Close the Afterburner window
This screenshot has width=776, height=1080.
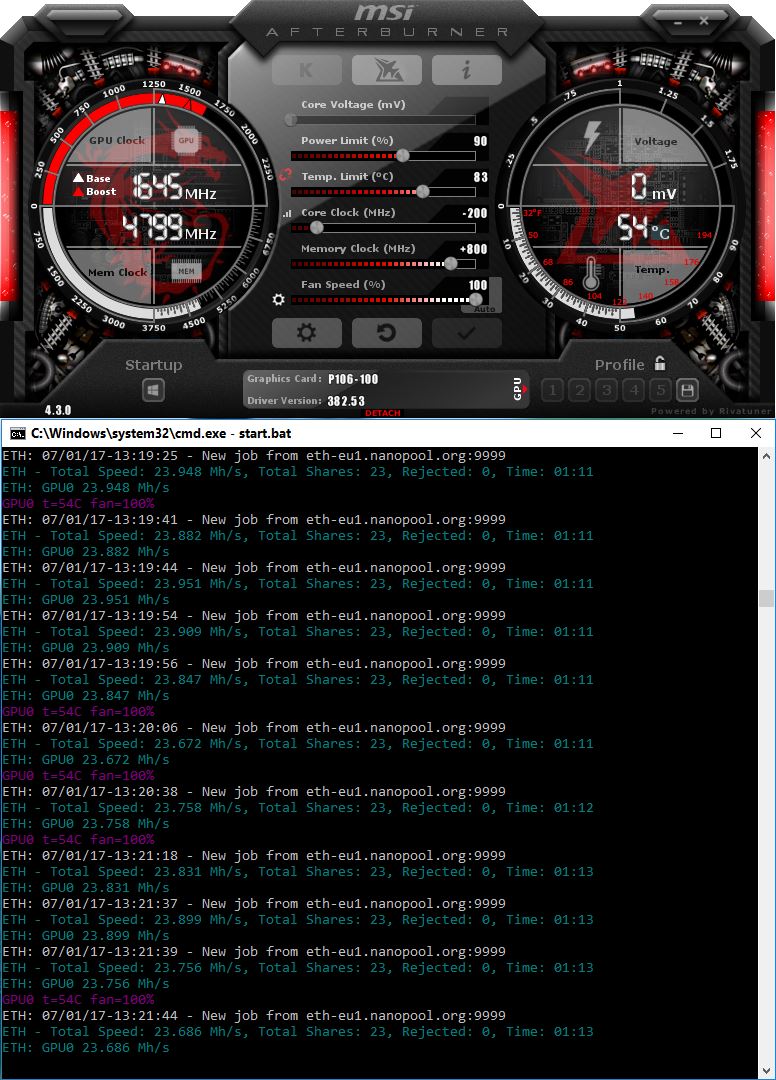tap(704, 21)
